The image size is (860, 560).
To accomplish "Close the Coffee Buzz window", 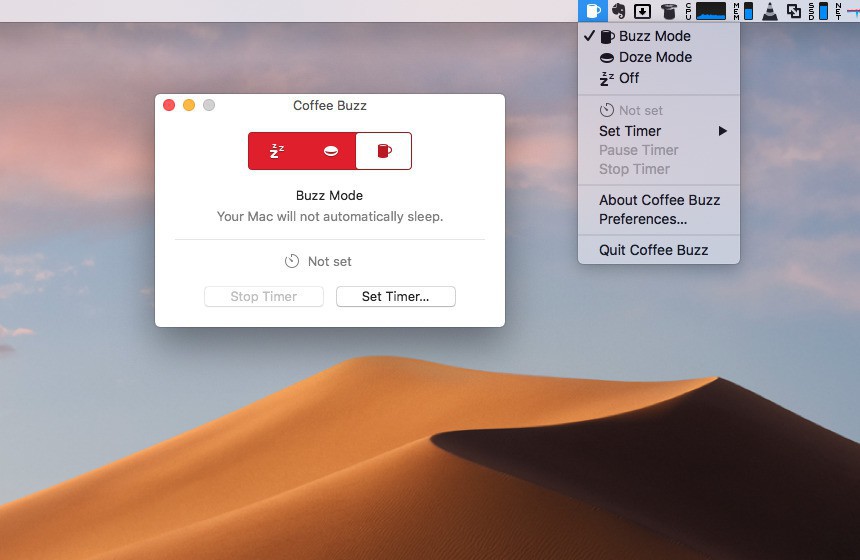I will tap(169, 105).
